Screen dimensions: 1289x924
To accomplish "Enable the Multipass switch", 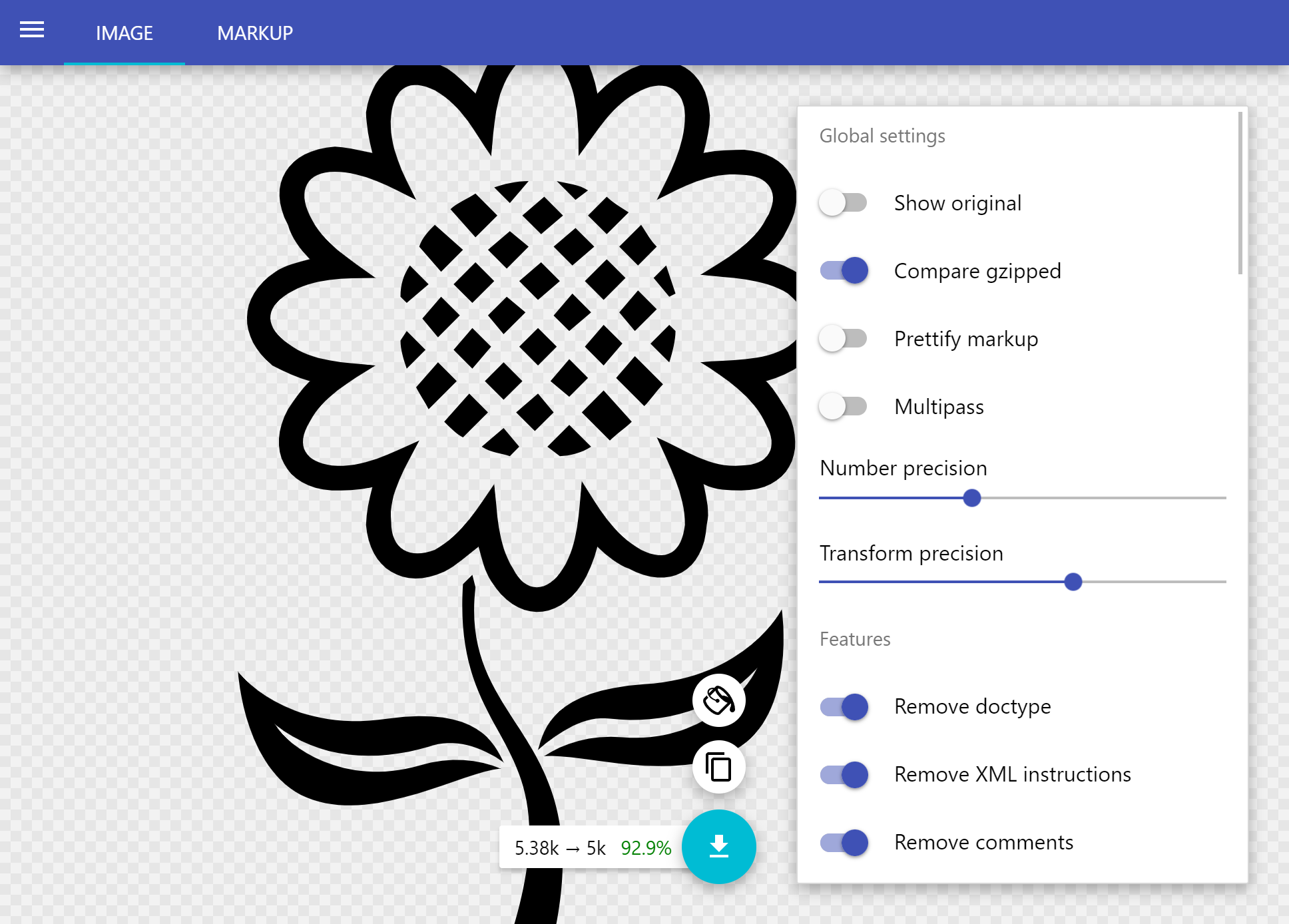I will click(x=843, y=406).
